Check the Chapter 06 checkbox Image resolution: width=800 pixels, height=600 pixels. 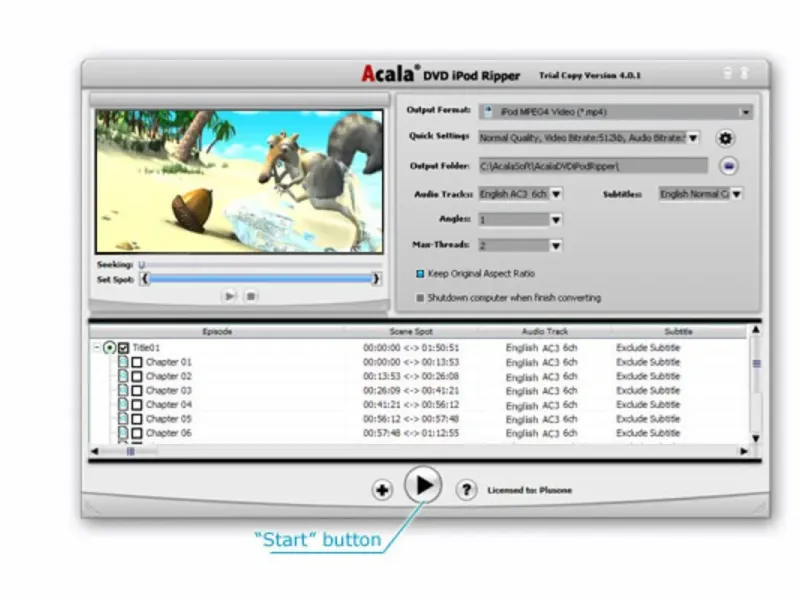[x=137, y=434]
